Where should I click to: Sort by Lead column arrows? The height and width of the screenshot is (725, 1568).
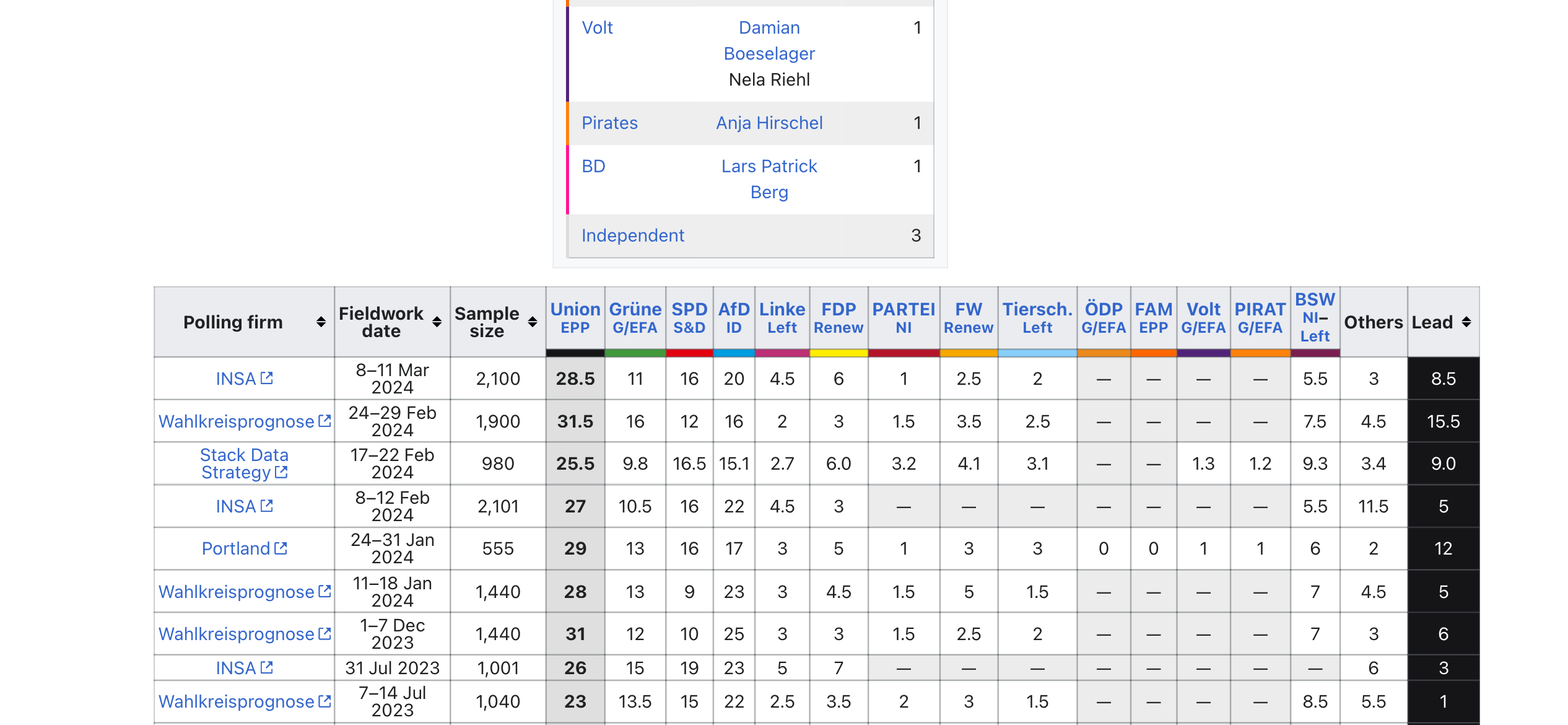tap(1466, 322)
